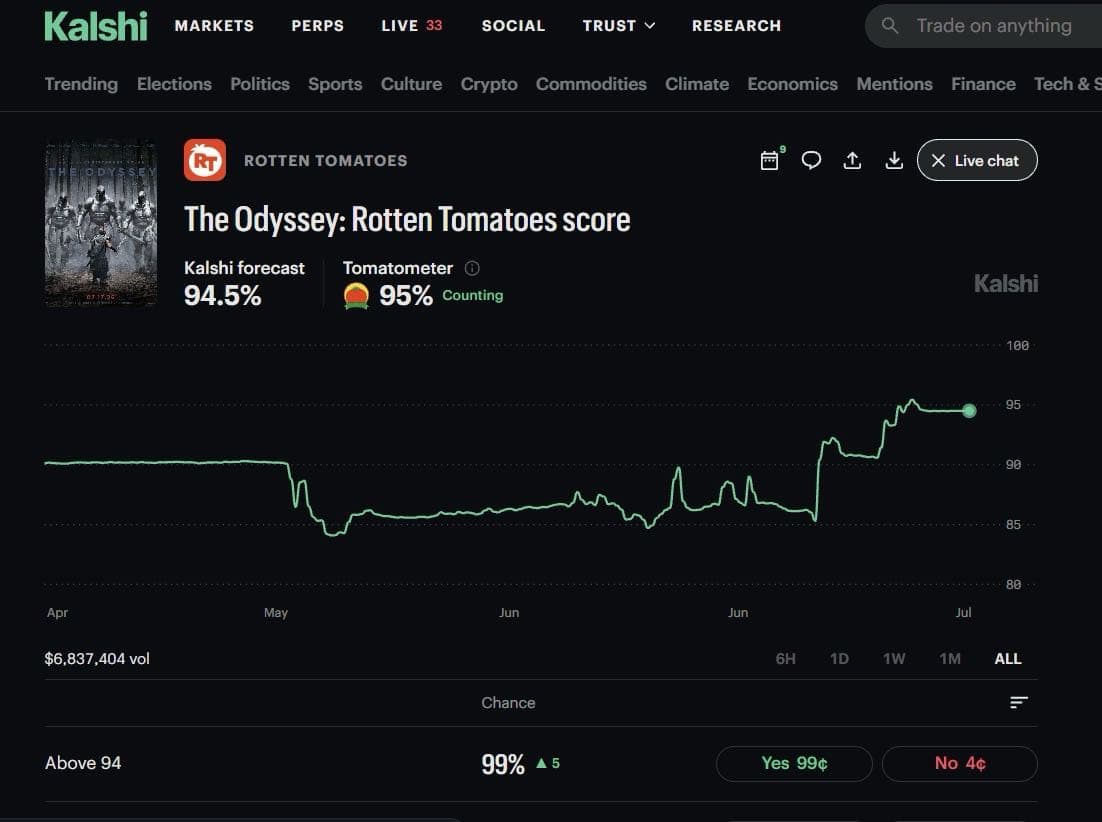Buy No at 4¢ for Above 94

[959, 763]
